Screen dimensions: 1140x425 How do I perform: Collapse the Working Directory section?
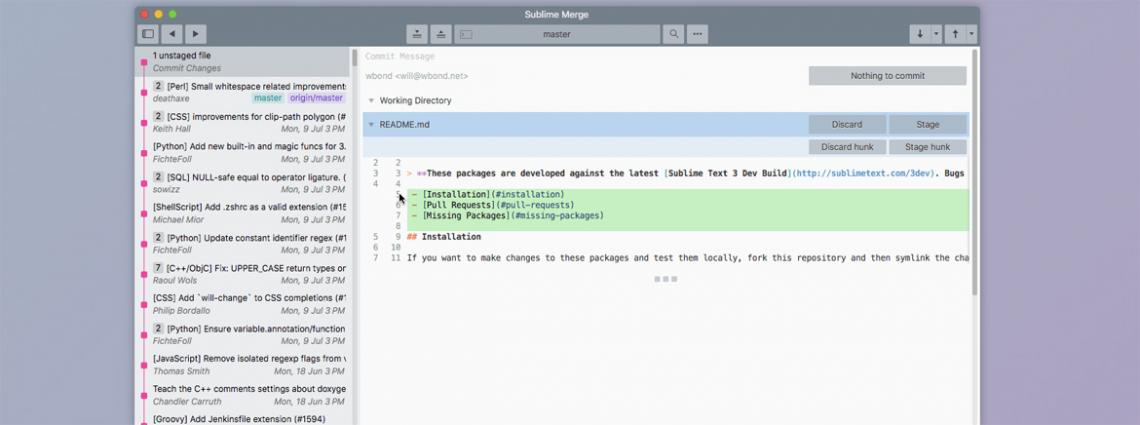372,101
